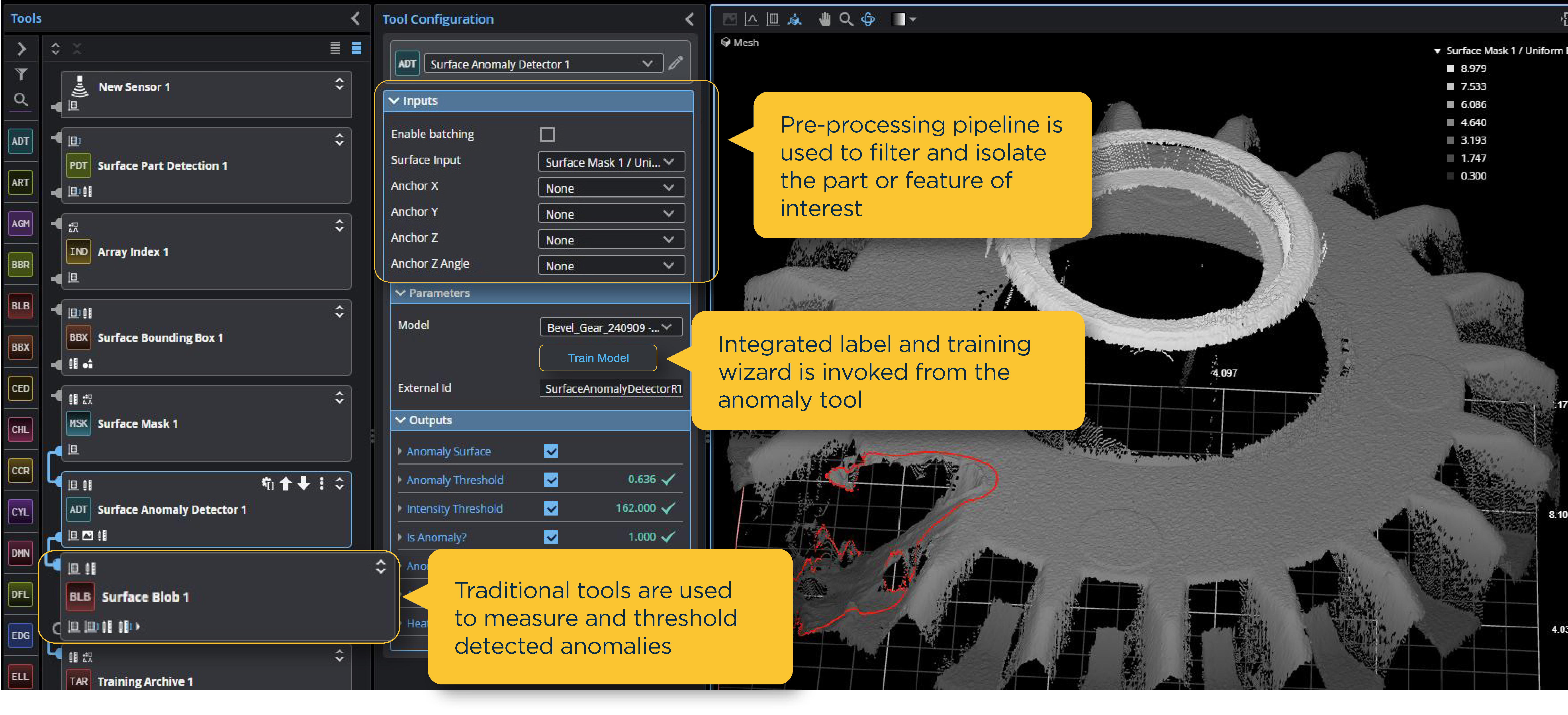
Task: Edit the External Id field
Action: pyautogui.click(x=611, y=389)
